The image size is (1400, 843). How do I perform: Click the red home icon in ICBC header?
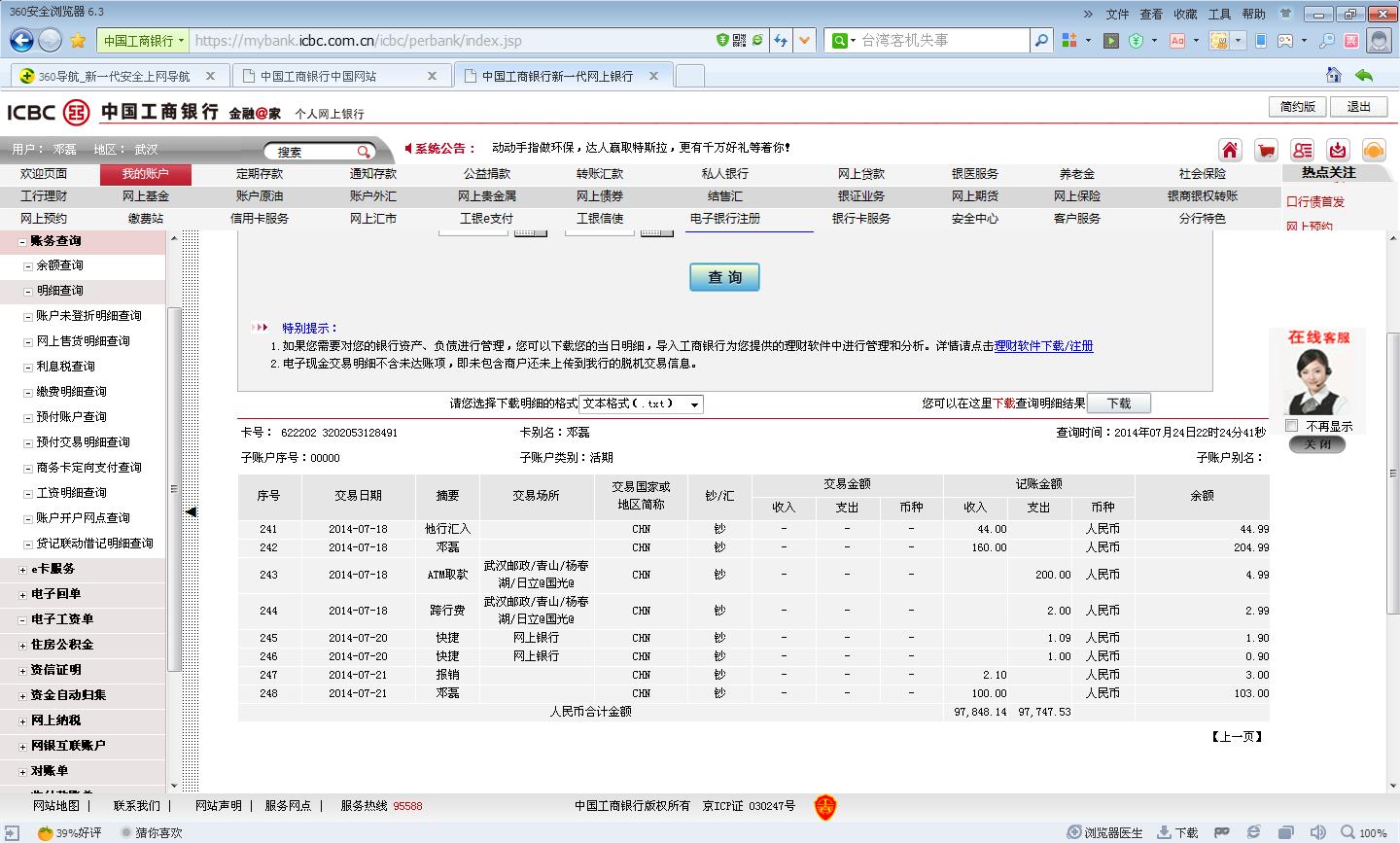click(x=1230, y=150)
